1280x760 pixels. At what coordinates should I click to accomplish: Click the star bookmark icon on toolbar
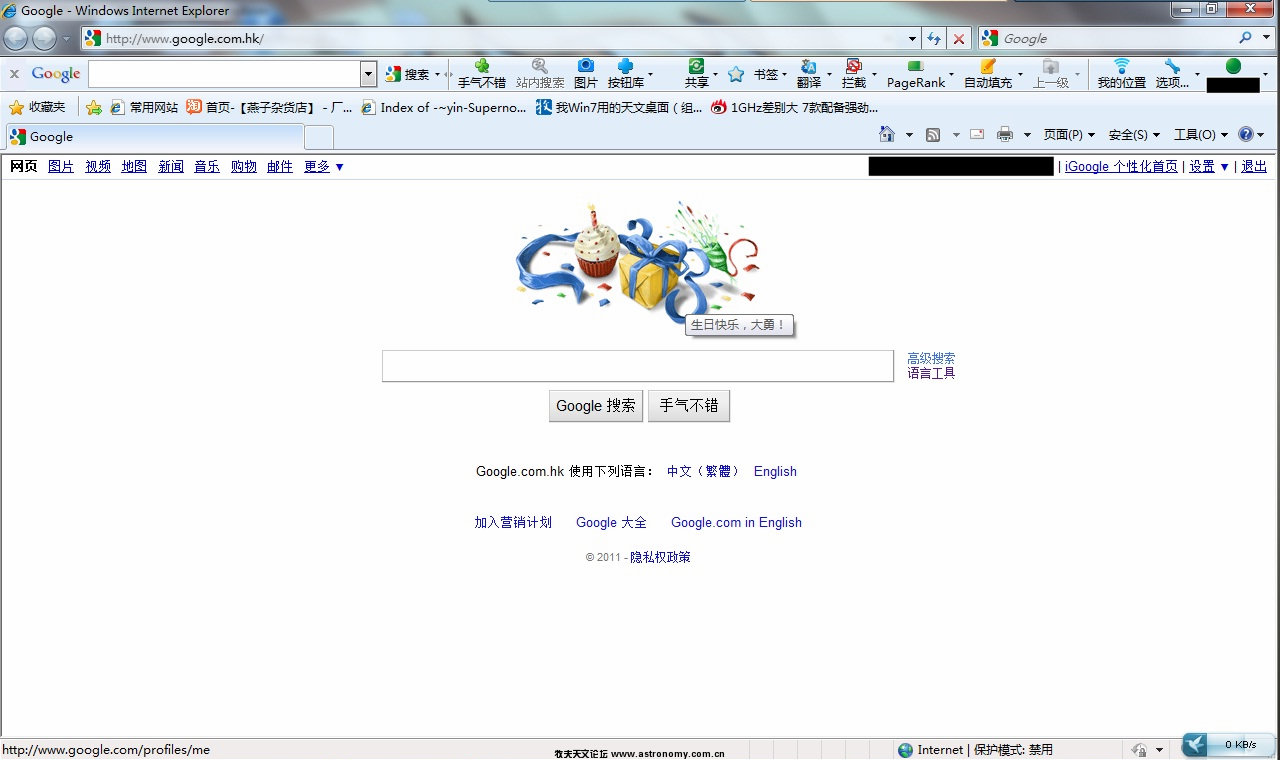click(736, 74)
